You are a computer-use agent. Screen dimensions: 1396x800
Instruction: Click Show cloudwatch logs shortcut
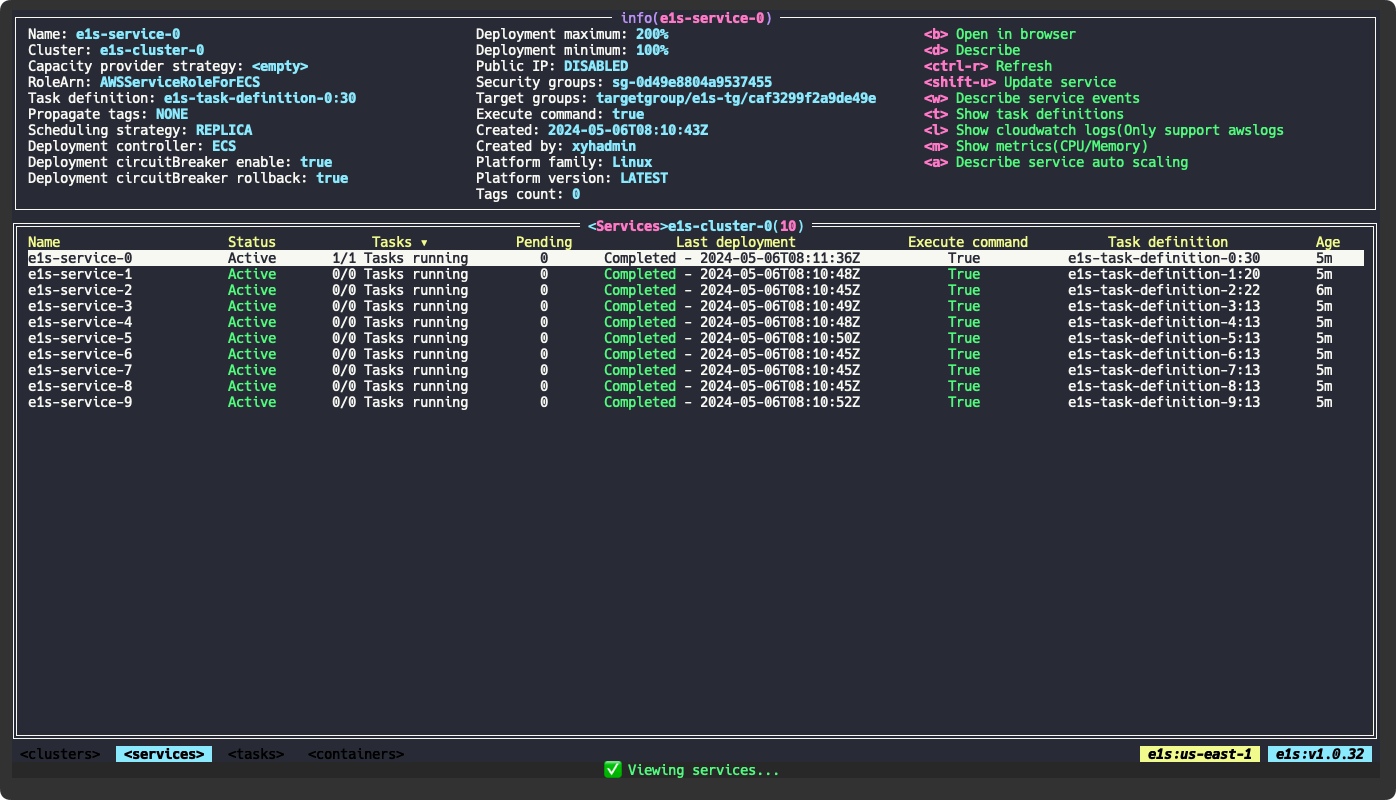coord(1104,130)
